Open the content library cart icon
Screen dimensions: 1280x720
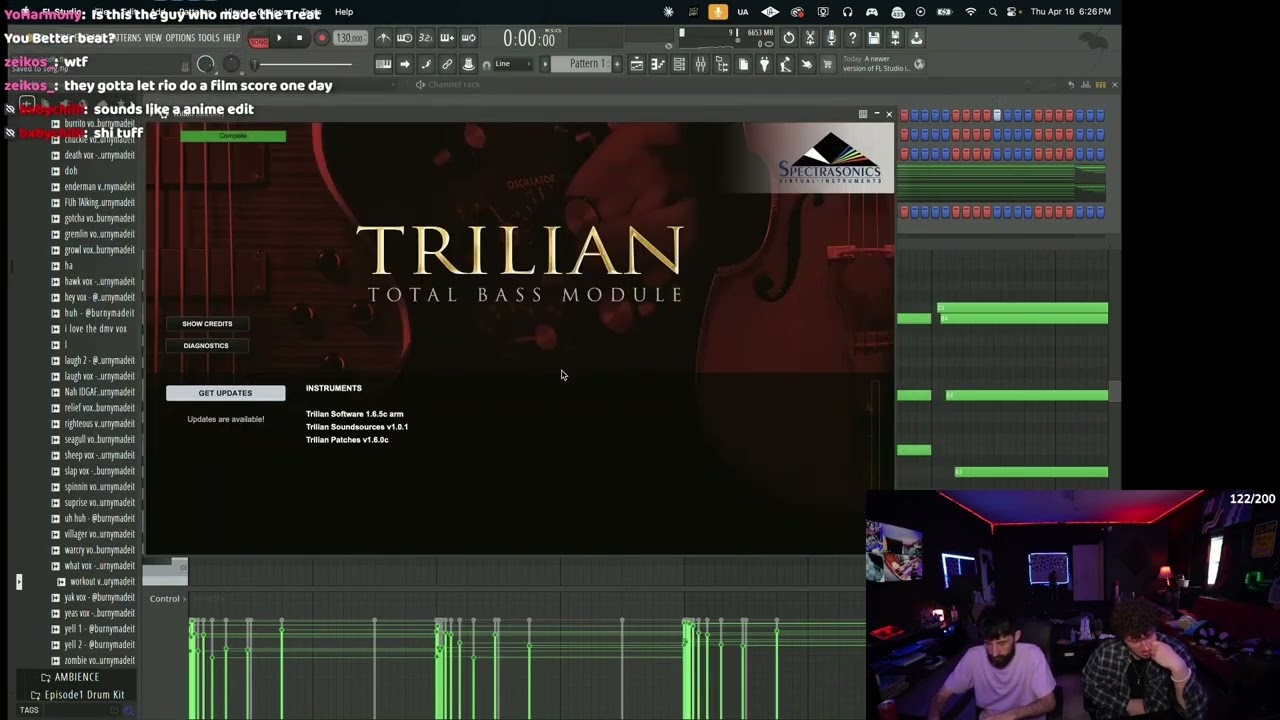tap(827, 64)
